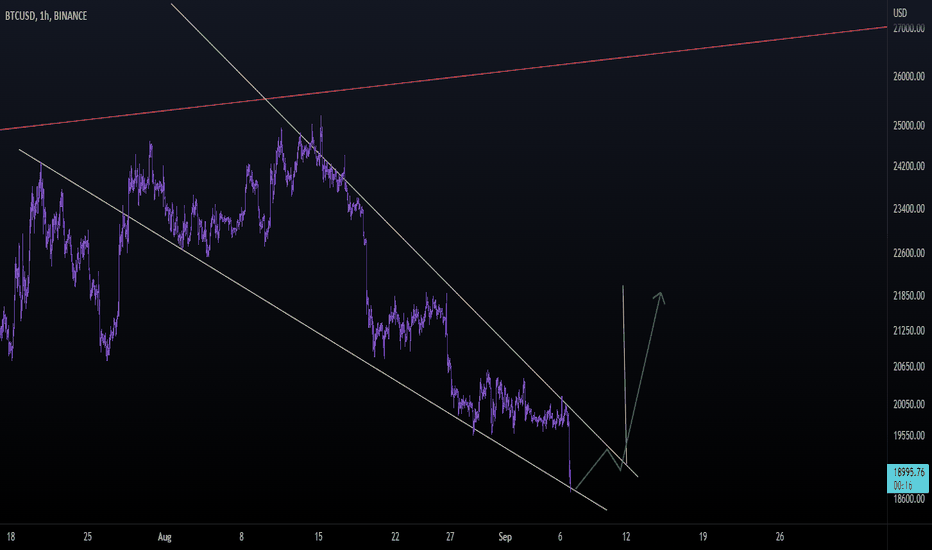
Task: Click the Aug label on time axis
Action: (165, 537)
